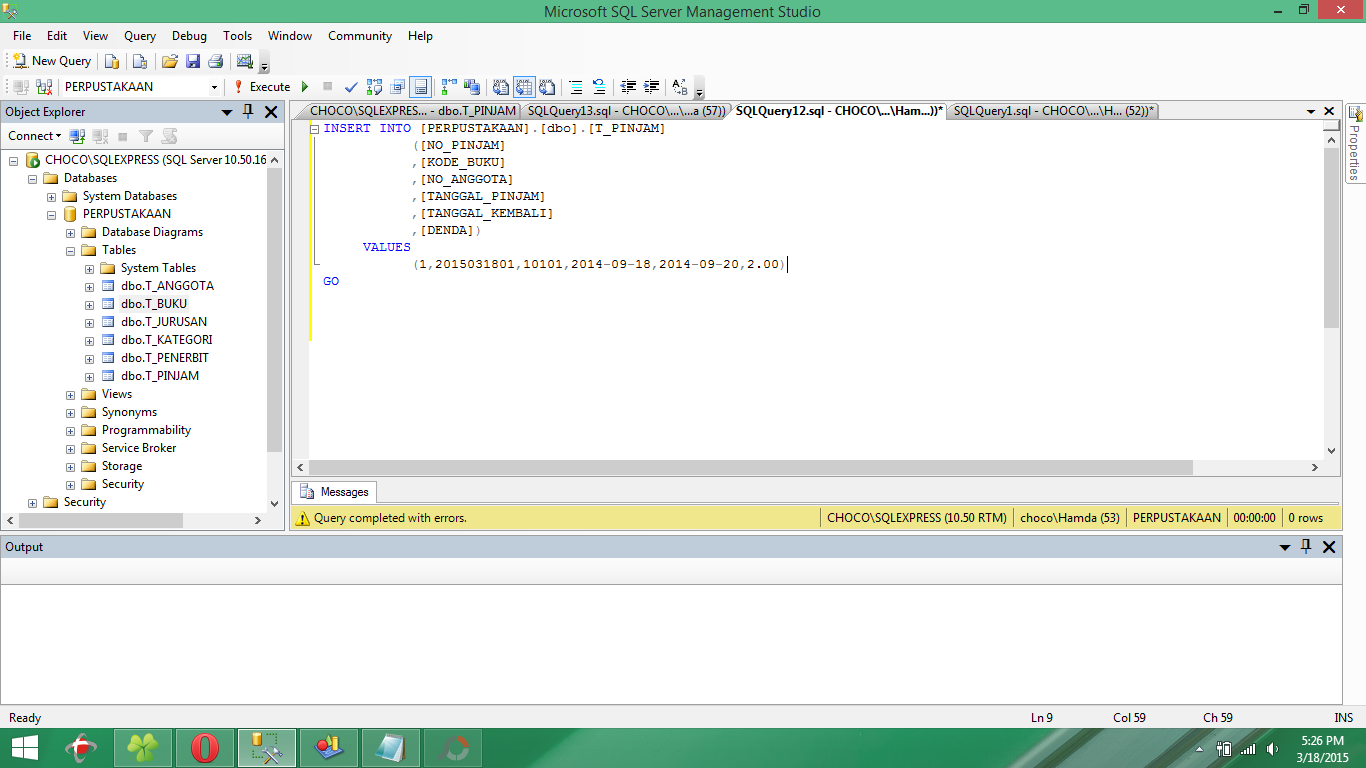Collapse the T_PINJAM insert statement block
This screenshot has height=768, width=1366.
313,128
